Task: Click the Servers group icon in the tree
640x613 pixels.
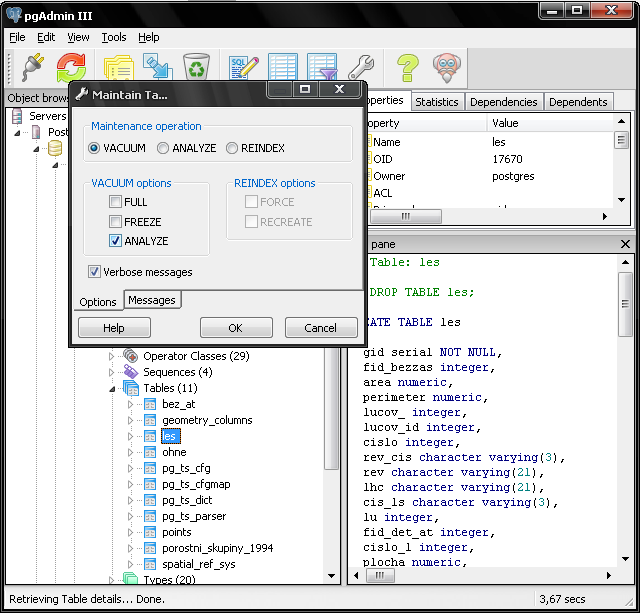Action: coord(17,116)
